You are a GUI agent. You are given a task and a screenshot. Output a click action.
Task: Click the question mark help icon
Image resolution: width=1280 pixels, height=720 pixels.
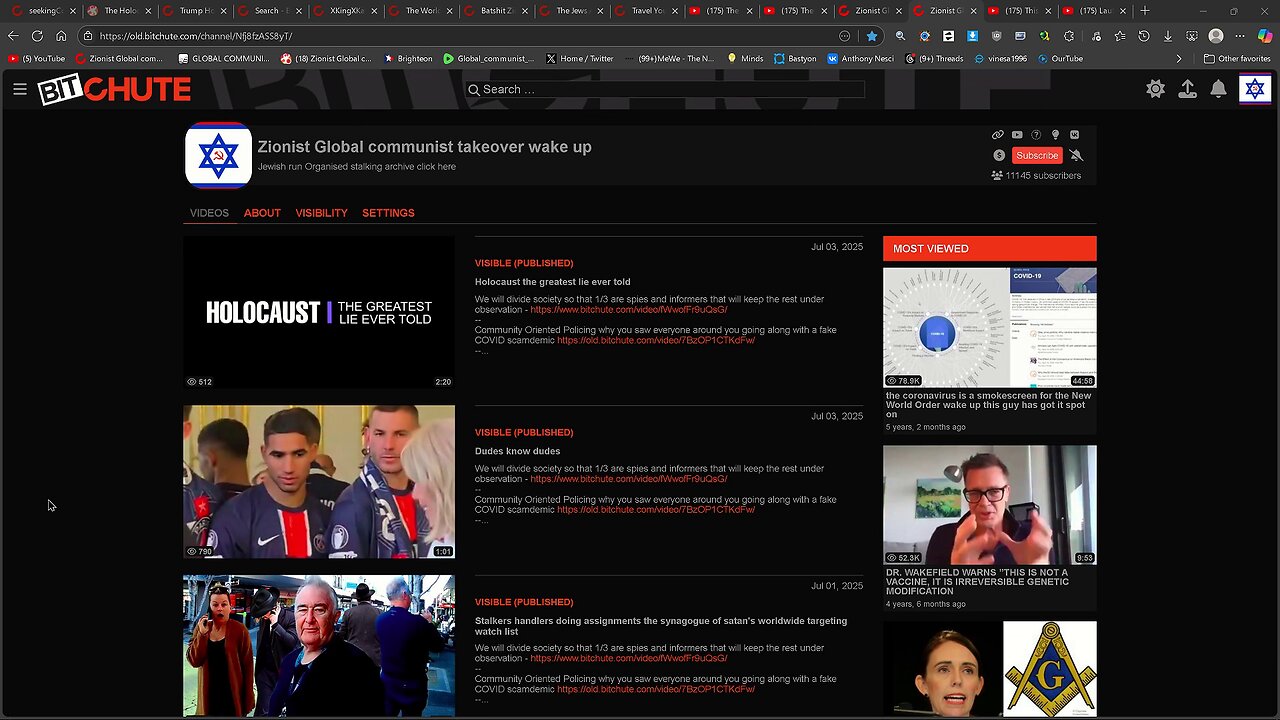(x=1036, y=135)
